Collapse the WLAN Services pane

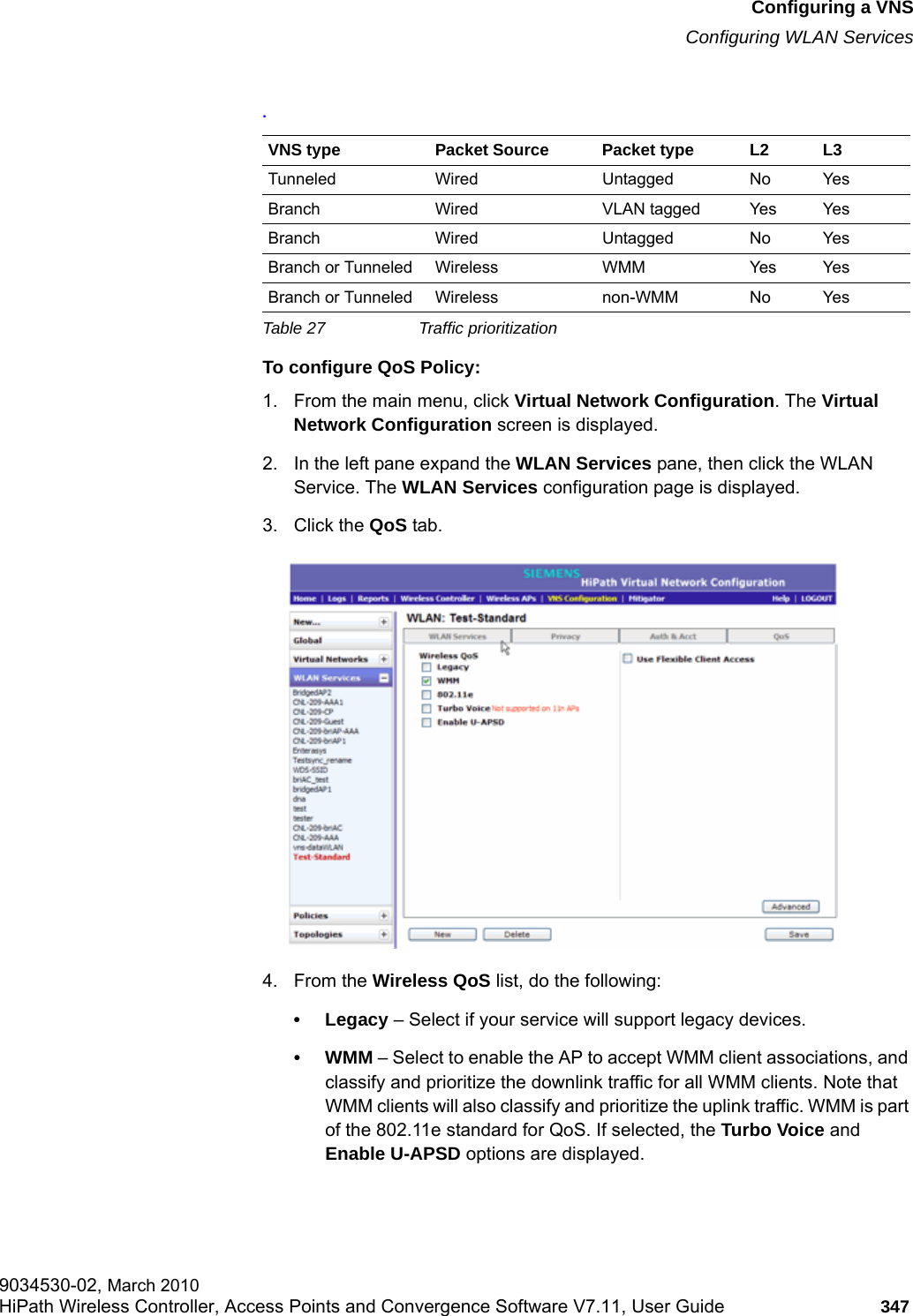[383, 678]
